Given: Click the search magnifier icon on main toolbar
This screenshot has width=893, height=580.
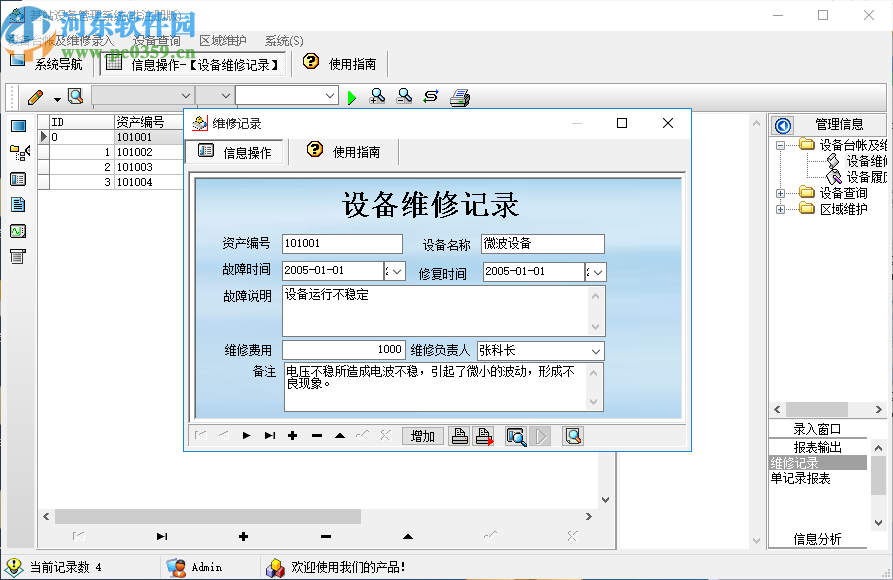Looking at the screenshot, I should pos(75,96).
